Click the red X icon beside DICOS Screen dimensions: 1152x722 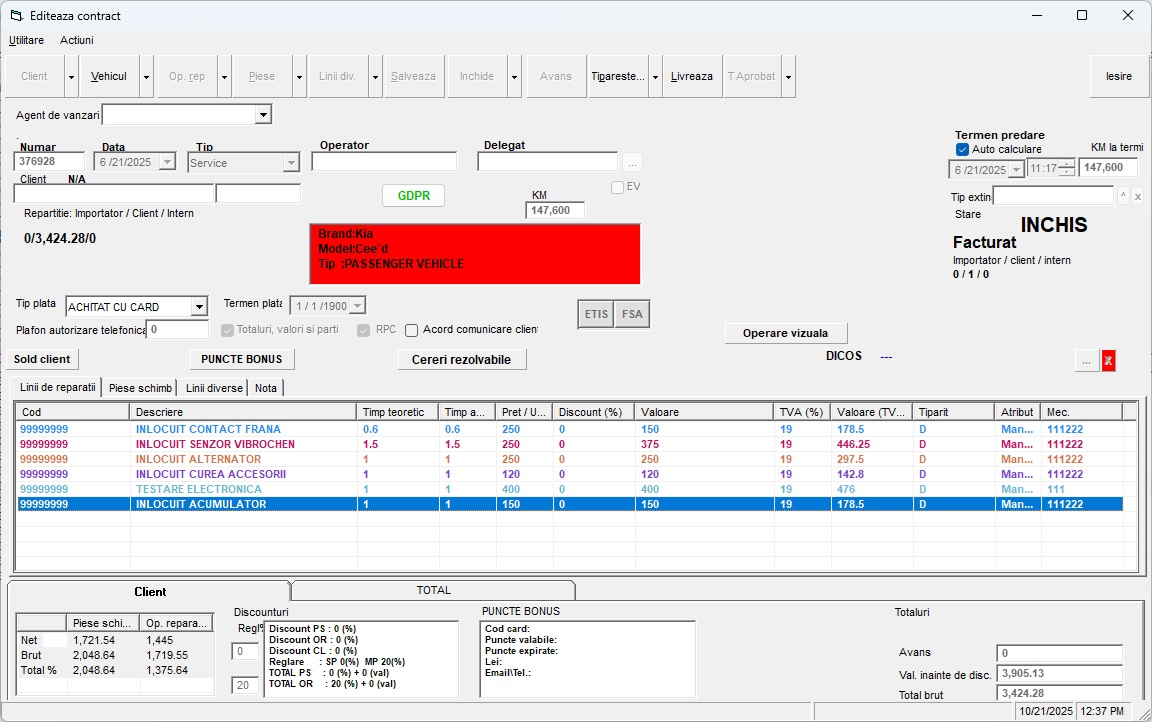[1108, 361]
